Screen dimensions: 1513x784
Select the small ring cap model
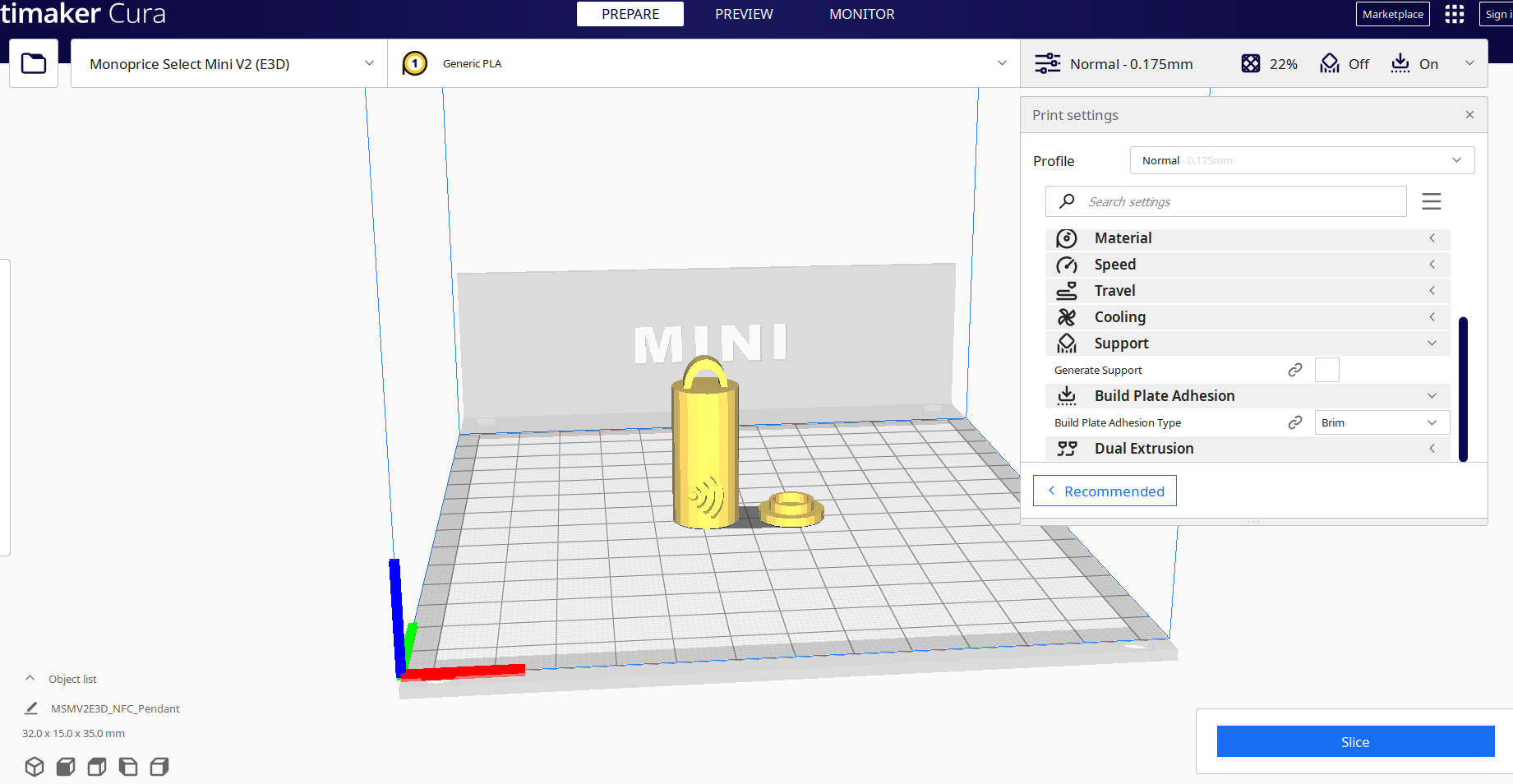(x=791, y=509)
